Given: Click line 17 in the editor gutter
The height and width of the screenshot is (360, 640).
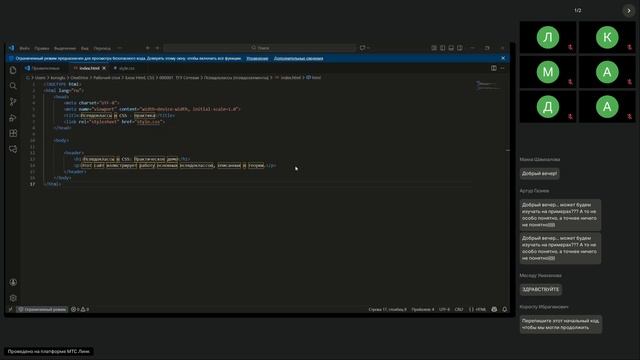Looking at the screenshot, I should click(x=32, y=184).
